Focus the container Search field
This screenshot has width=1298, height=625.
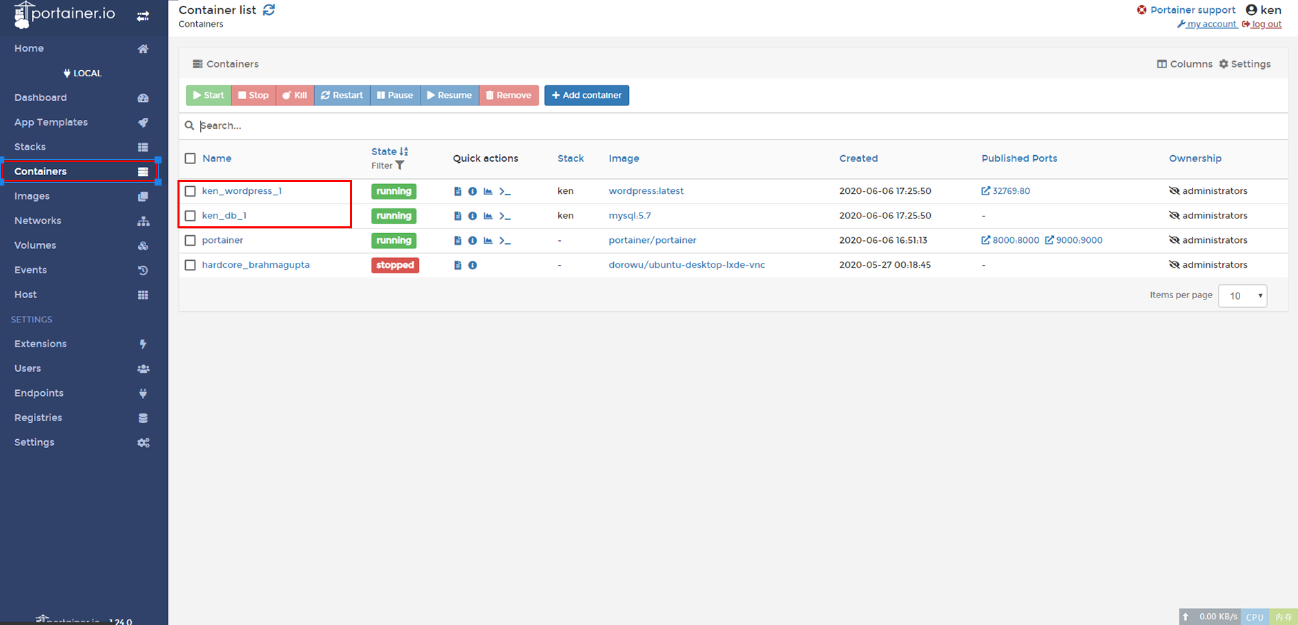(x=733, y=126)
